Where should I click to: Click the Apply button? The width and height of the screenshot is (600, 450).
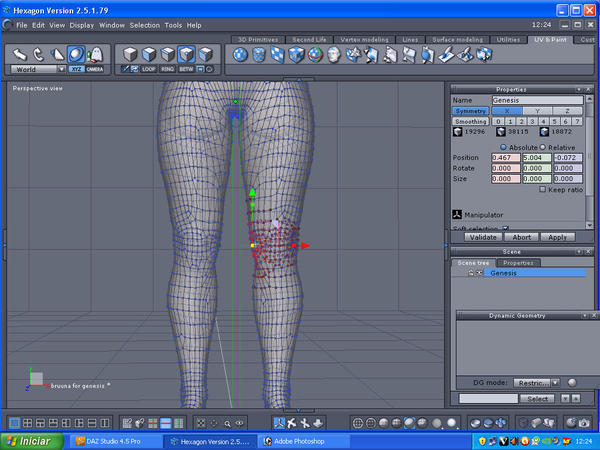(x=558, y=237)
